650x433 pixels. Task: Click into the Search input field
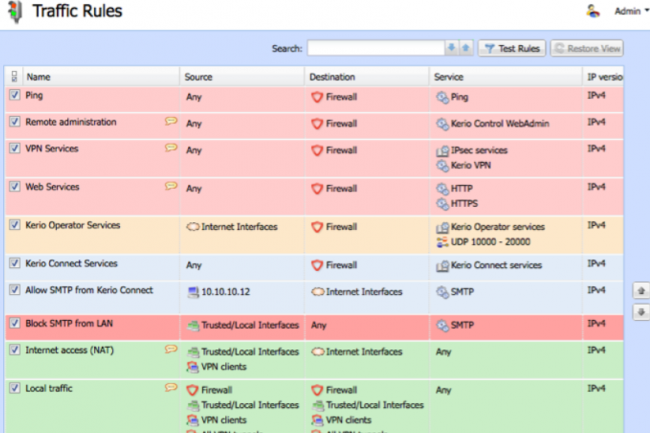375,48
